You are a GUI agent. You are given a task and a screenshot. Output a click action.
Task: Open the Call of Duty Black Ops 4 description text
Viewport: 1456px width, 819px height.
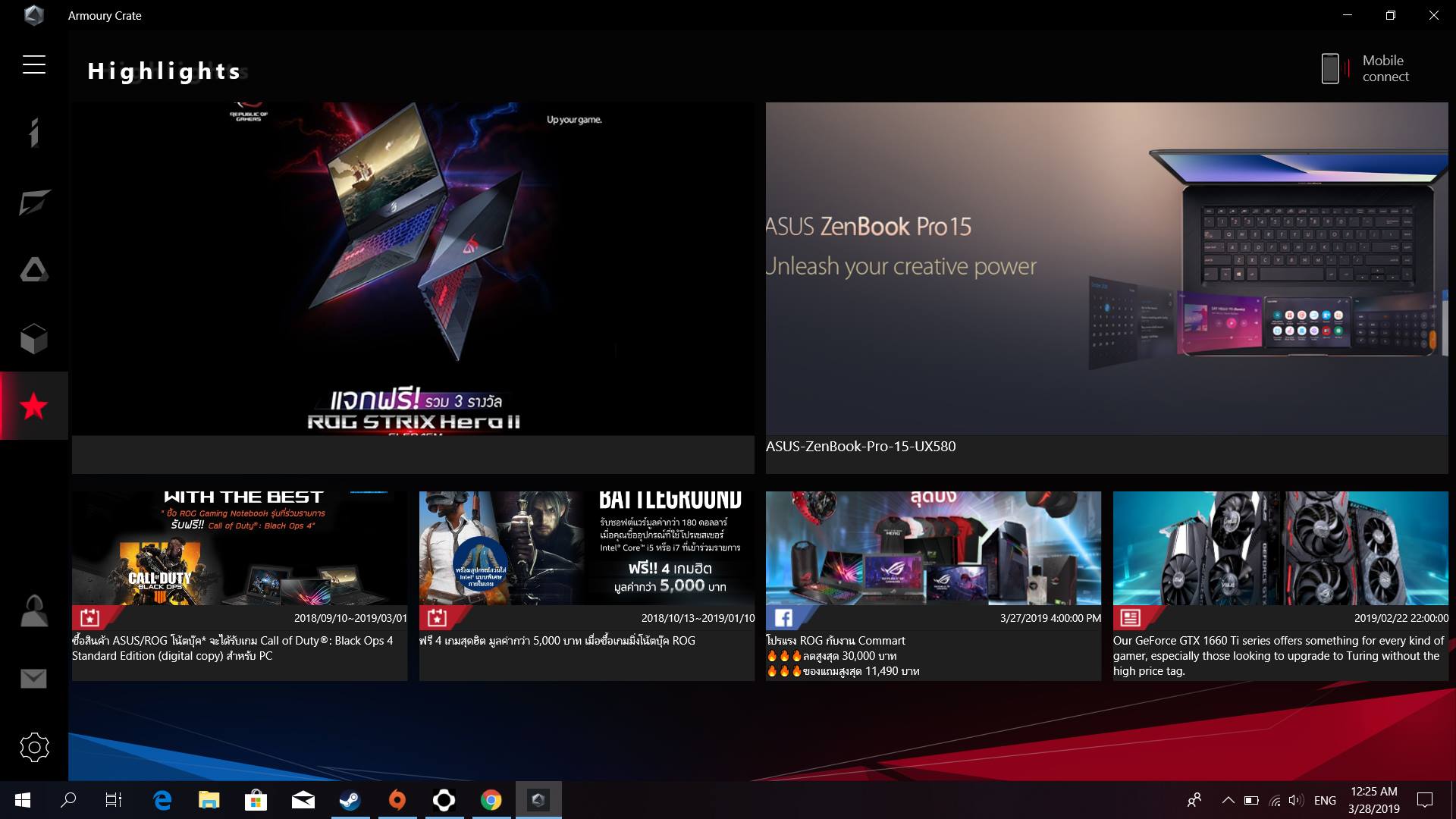pyautogui.click(x=233, y=648)
